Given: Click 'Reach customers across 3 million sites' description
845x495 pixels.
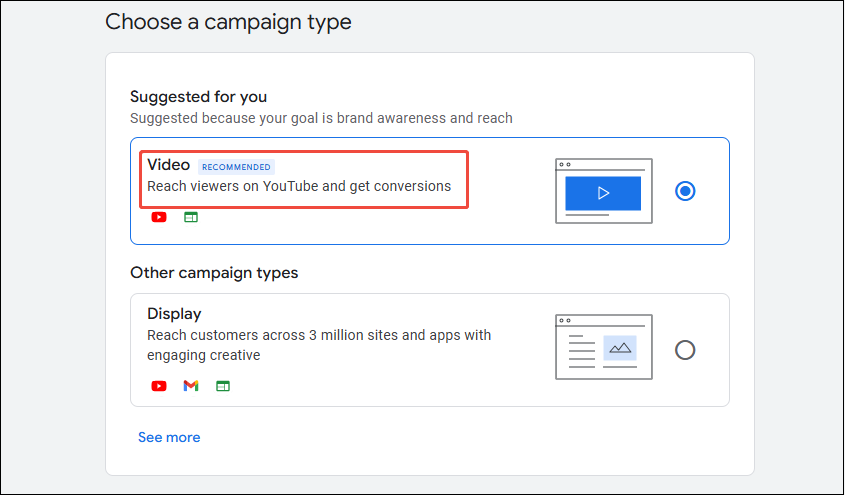Looking at the screenshot, I should pyautogui.click(x=319, y=345).
